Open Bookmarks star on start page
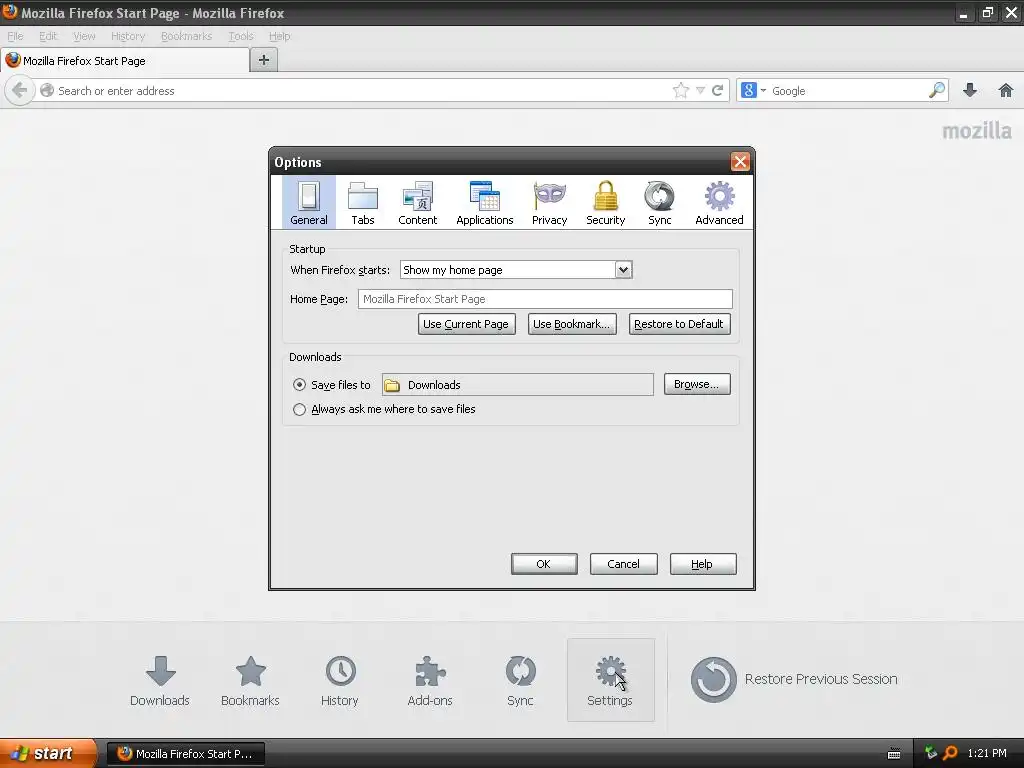Screen dimensions: 1024x768 pyautogui.click(x=250, y=680)
